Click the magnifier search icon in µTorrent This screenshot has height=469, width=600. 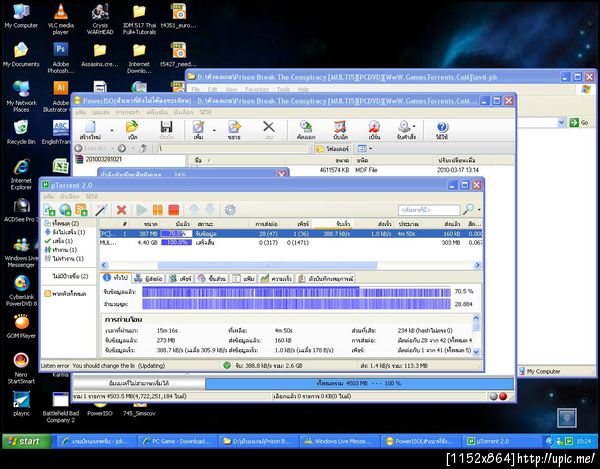coord(468,209)
